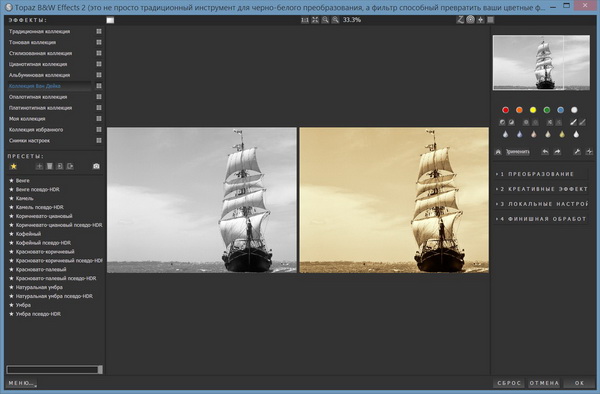Click the yellow favorites star in presets toolbar
Image resolution: width=600 pixels, height=394 pixels.
point(13,166)
